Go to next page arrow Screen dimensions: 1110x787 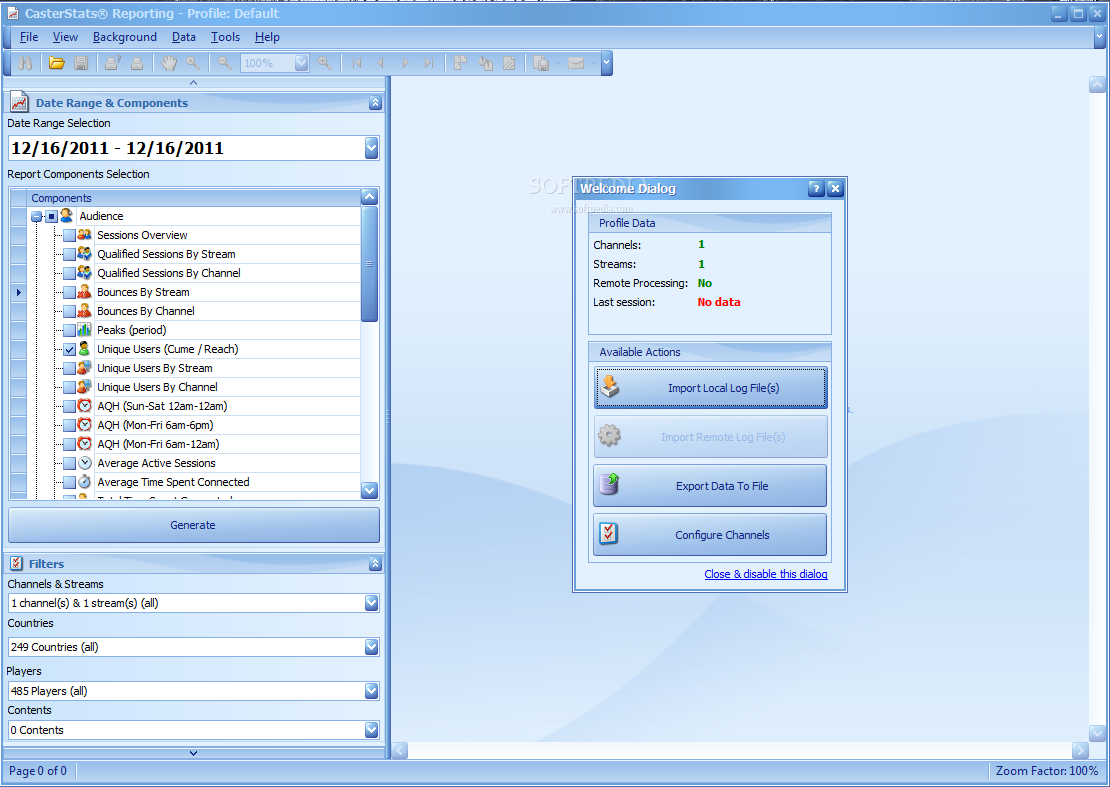(x=405, y=63)
